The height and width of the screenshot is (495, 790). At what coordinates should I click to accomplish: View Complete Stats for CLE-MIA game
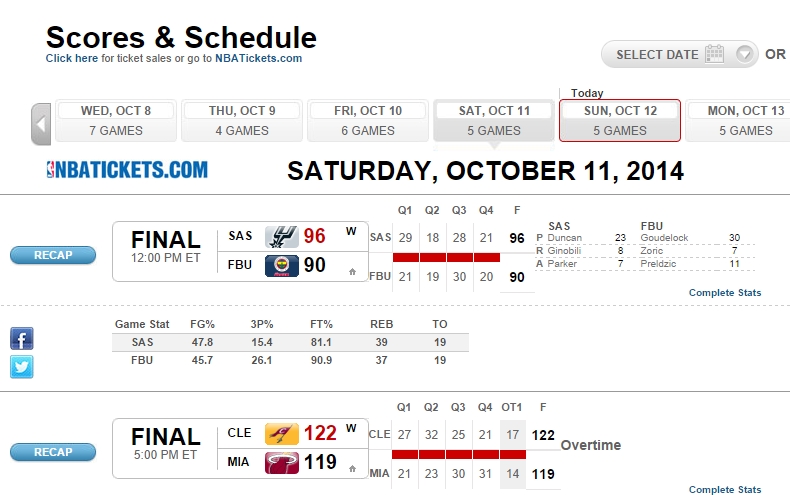[725, 490]
